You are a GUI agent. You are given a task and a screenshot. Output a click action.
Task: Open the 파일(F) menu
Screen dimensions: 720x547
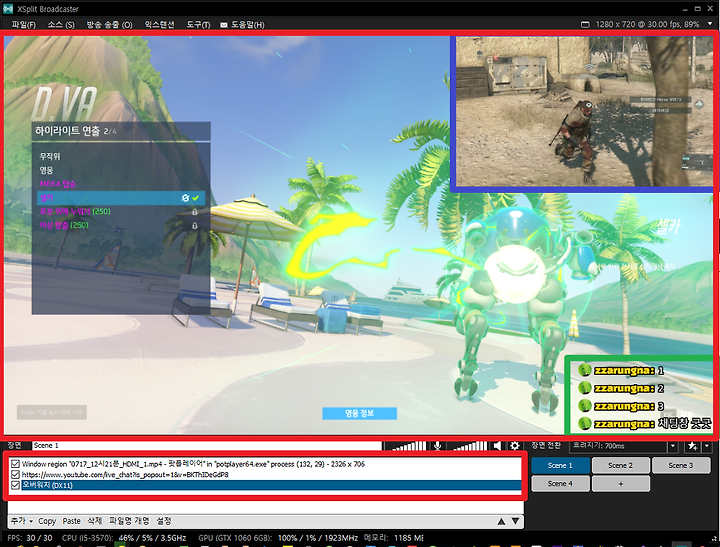[x=24, y=25]
